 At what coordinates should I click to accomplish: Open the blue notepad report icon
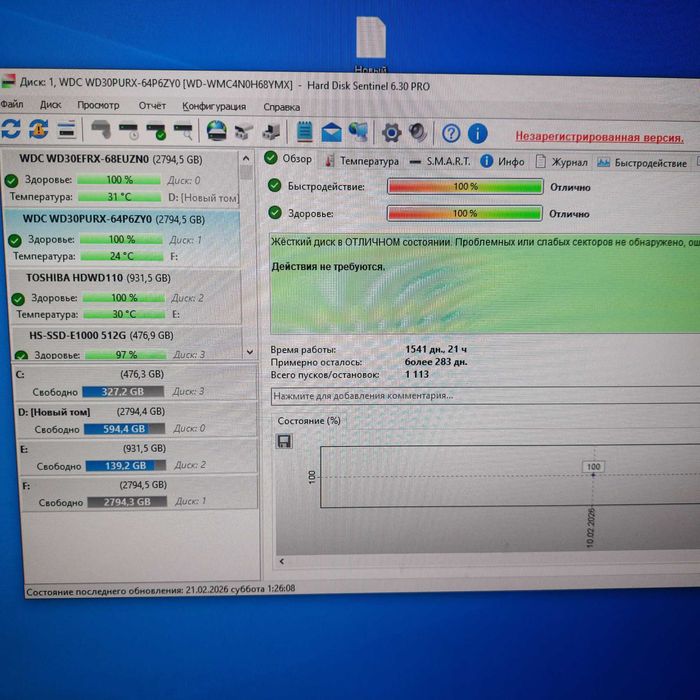tap(305, 132)
